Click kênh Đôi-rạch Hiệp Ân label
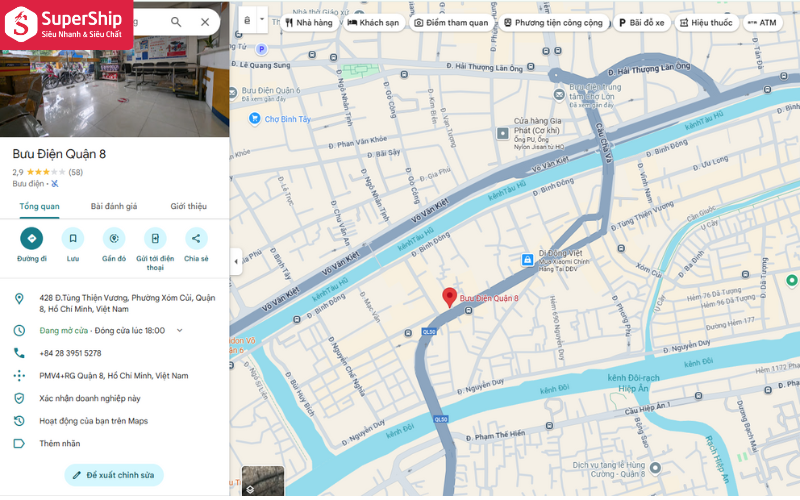 pyautogui.click(x=634, y=383)
